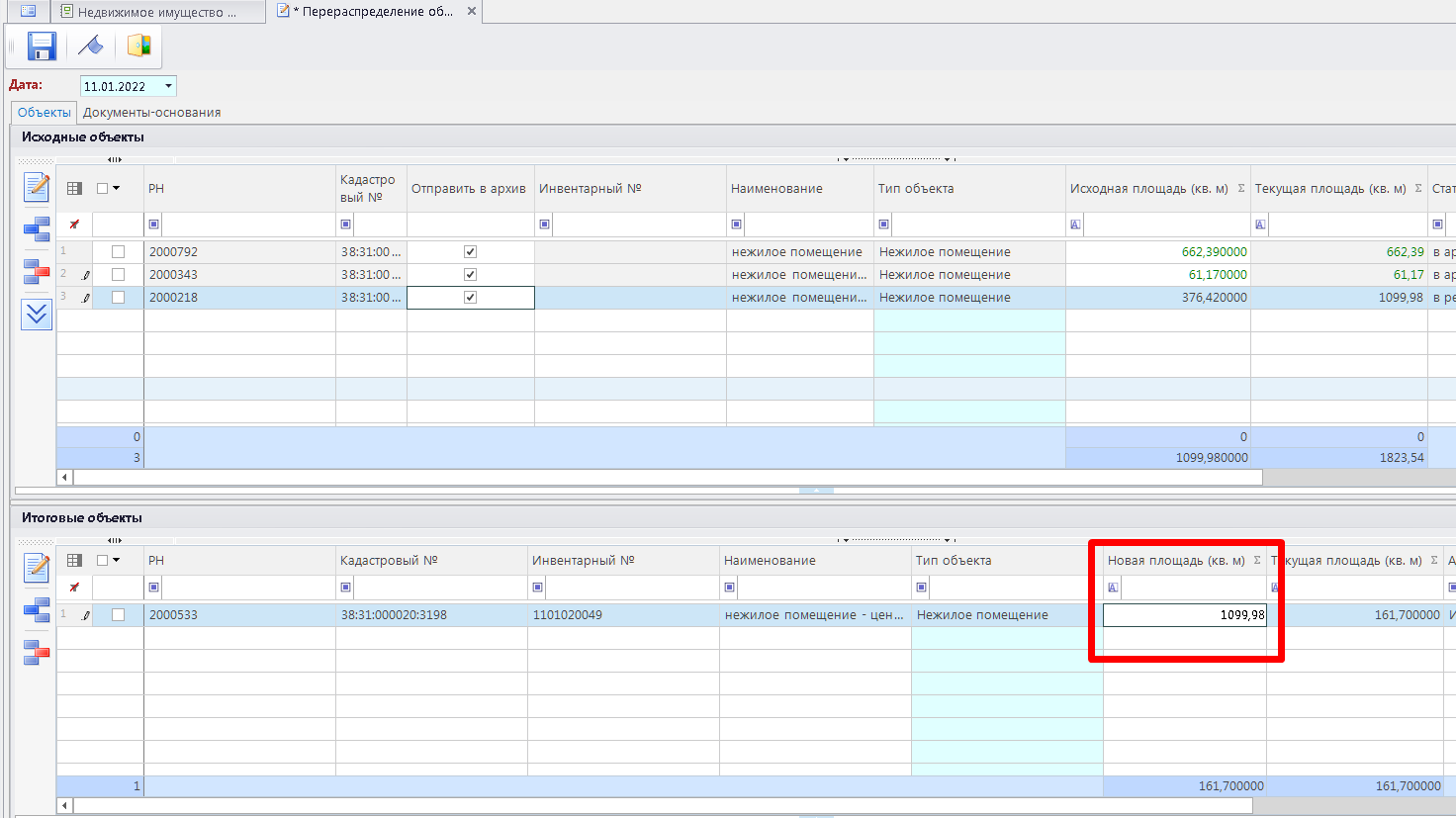Switch to the Недвижимое имущество tab
Screen dimensions: 1456x818
point(157,12)
